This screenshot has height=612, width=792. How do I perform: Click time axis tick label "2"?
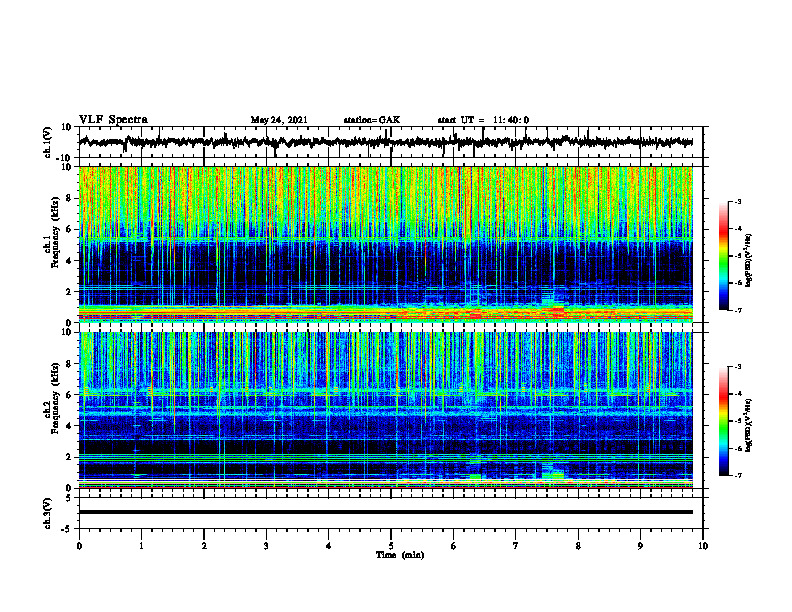point(204,546)
